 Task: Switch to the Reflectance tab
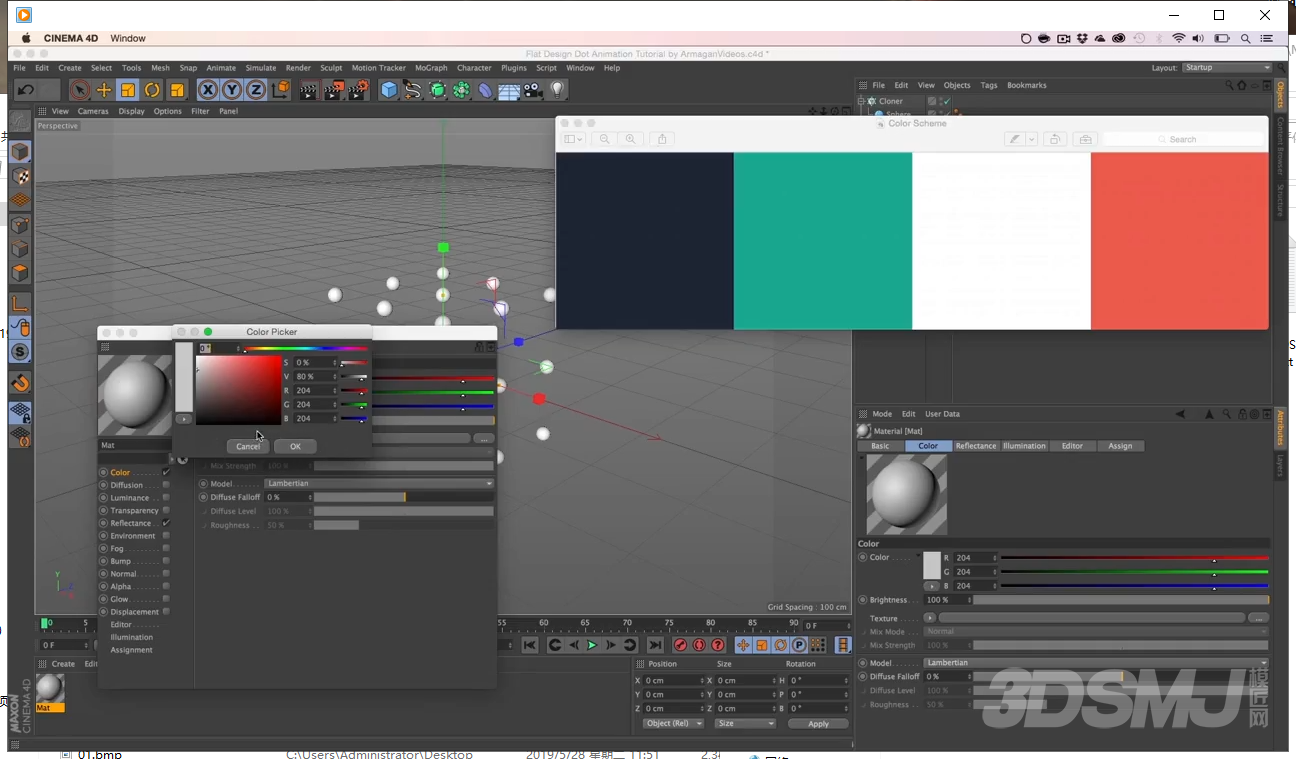[x=975, y=446]
